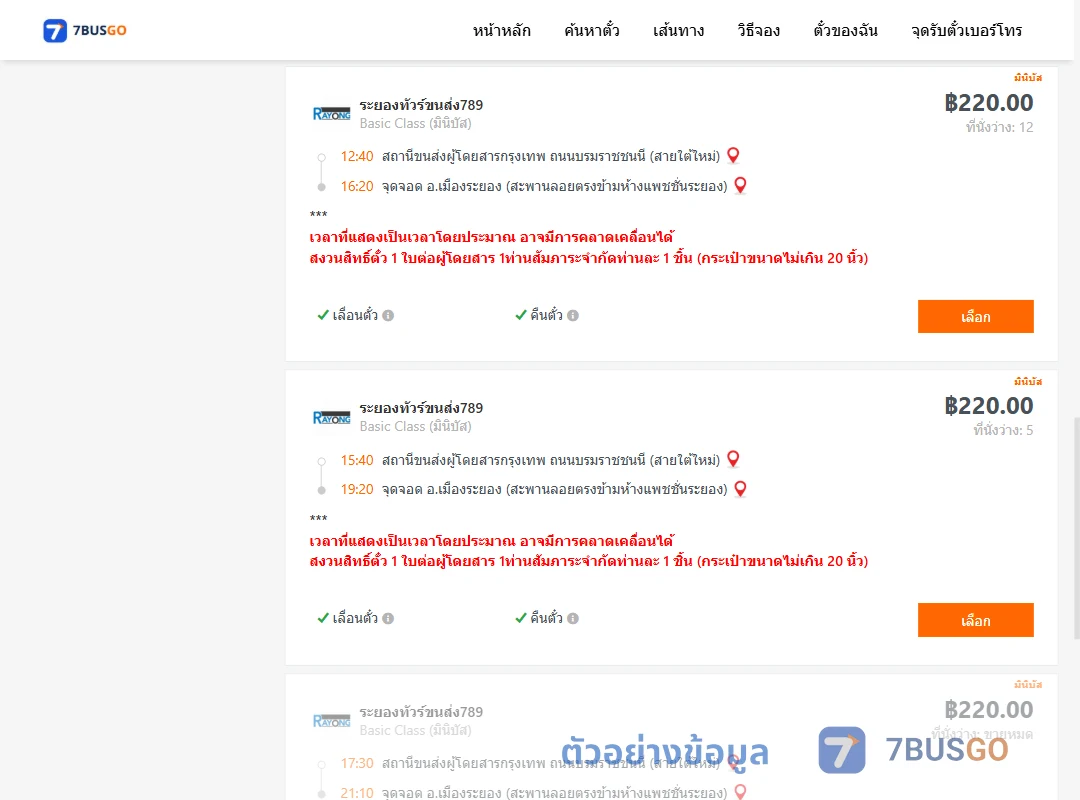Click the มินิบัส tag on the 15:40 card
Viewport: 1080px width, 800px height.
tap(1028, 381)
